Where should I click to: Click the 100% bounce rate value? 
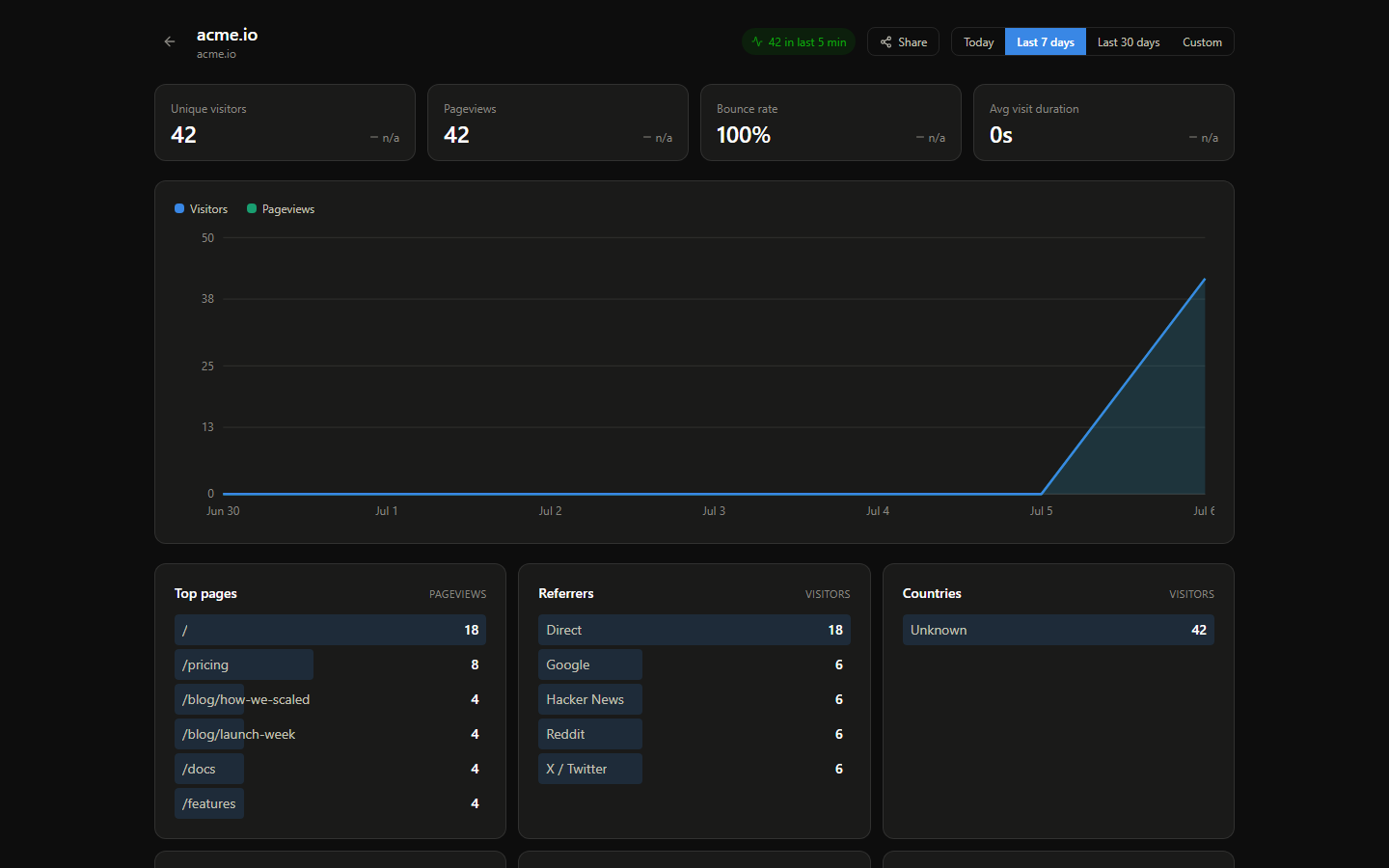[x=744, y=135]
